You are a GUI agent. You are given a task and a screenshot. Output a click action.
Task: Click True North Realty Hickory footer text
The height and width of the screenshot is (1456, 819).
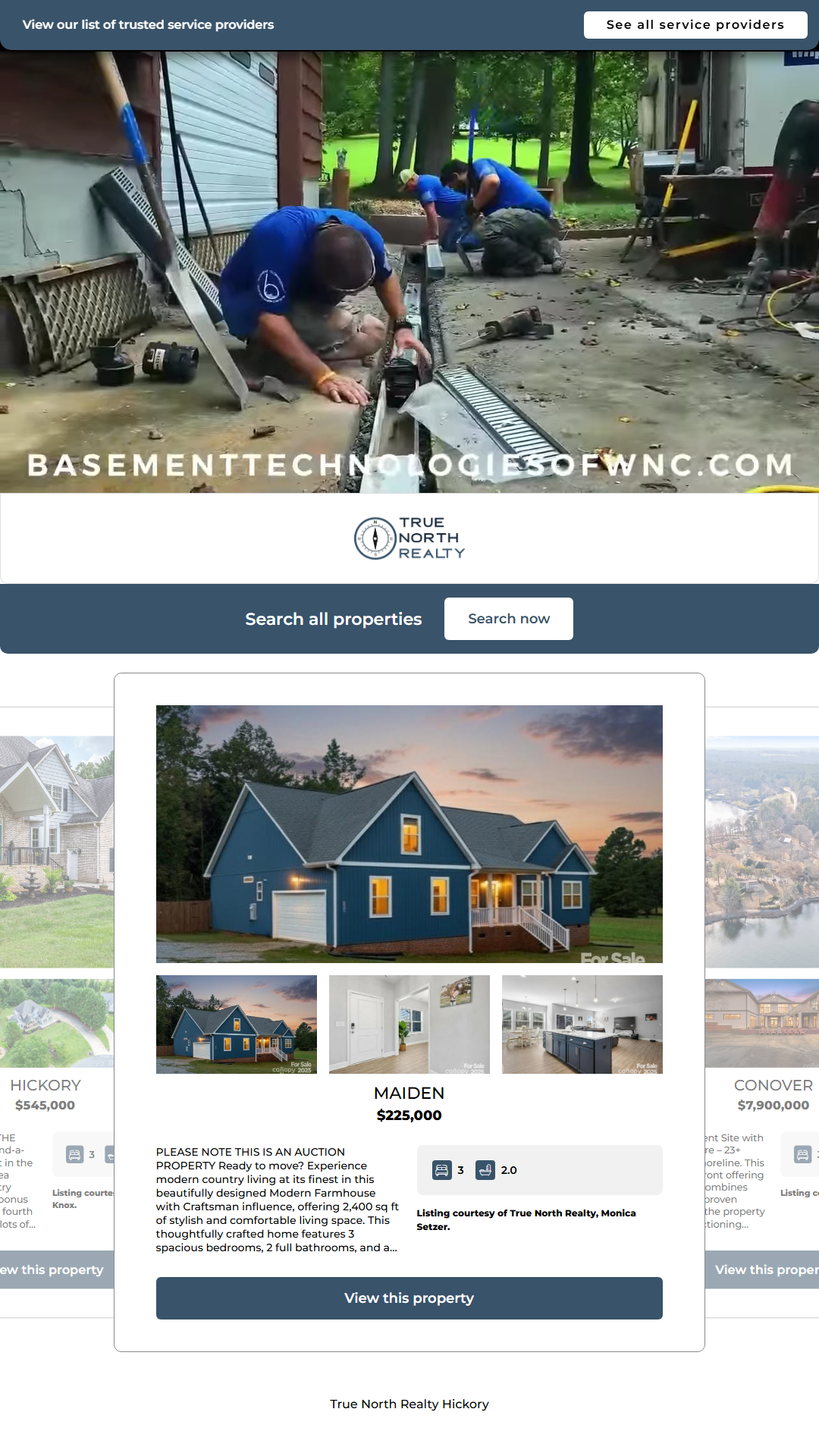pos(409,1404)
